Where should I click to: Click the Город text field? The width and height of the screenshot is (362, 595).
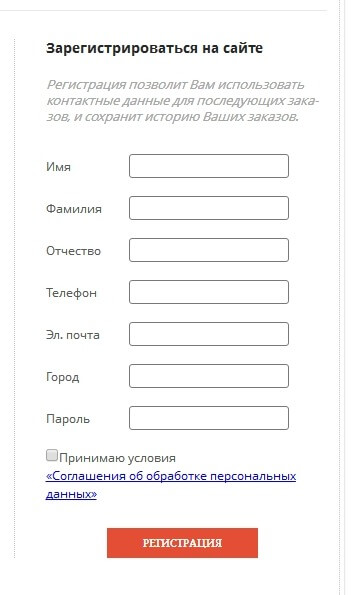209,376
